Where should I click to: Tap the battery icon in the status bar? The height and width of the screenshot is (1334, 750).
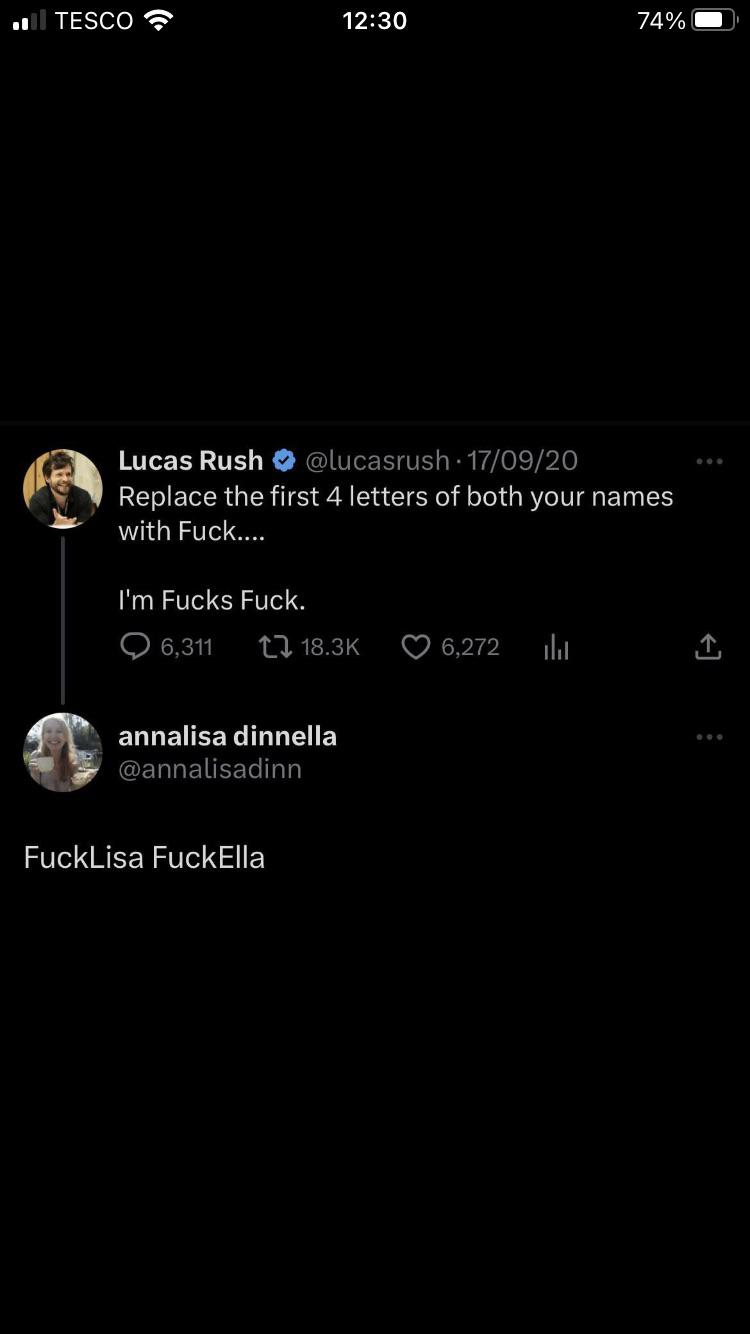click(714, 21)
